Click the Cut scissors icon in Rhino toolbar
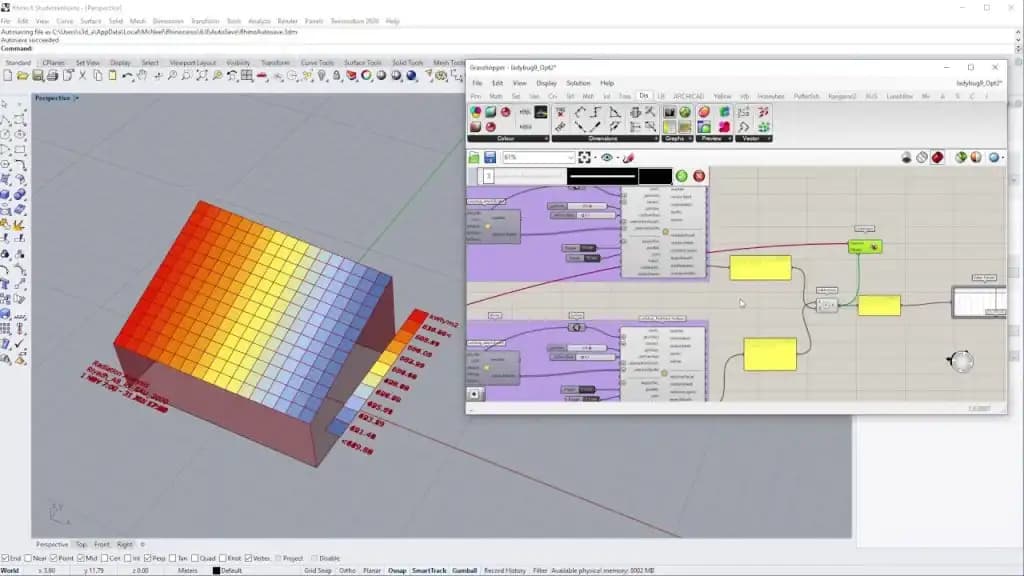Screen dimensions: 1024x576 point(82,76)
